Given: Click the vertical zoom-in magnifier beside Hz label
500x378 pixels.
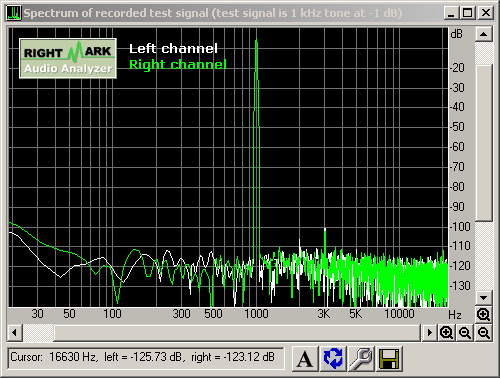Looking at the screenshot, I should coord(483,314).
